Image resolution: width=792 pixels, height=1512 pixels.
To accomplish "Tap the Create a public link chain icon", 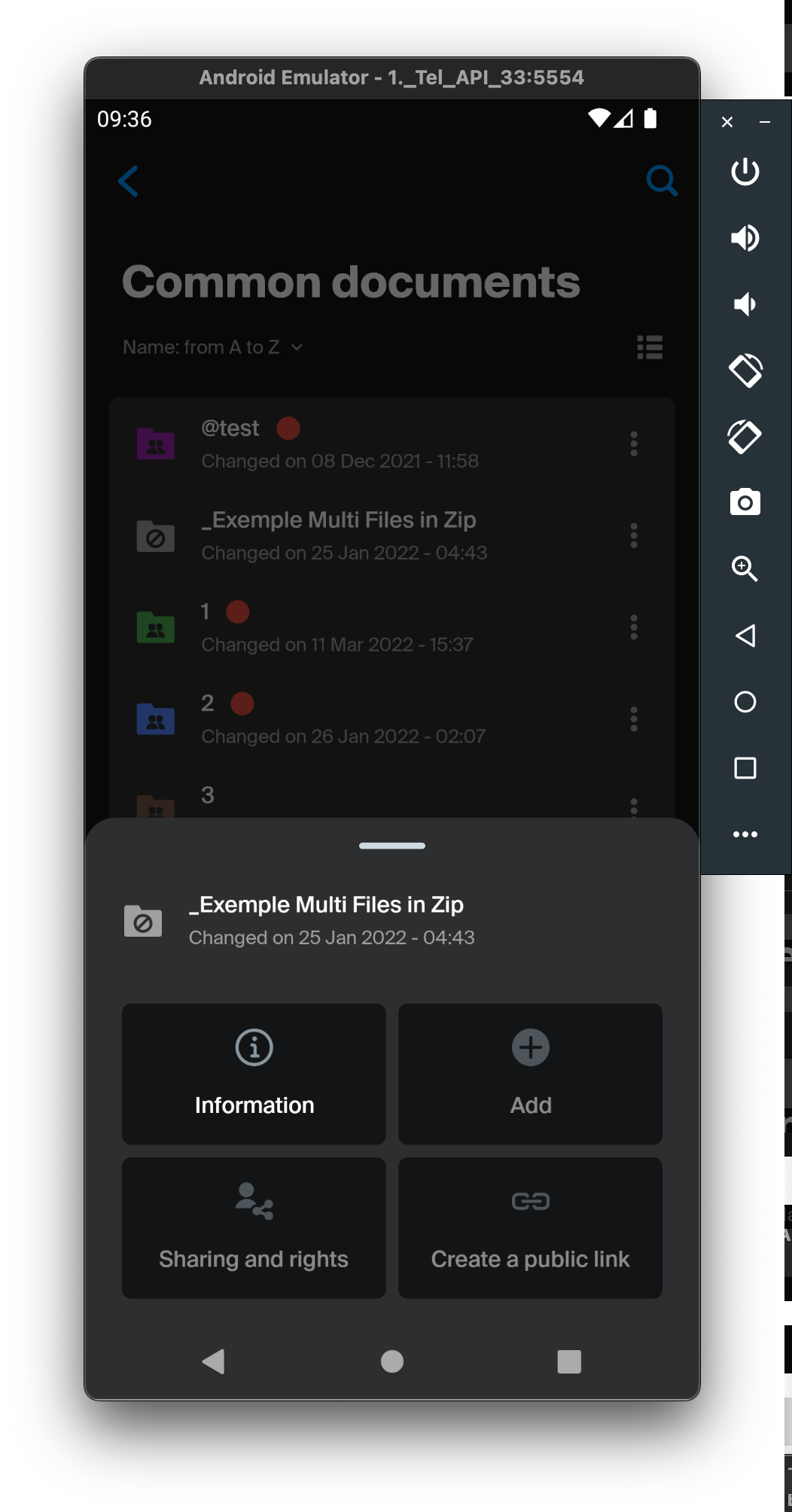I will (x=530, y=1201).
